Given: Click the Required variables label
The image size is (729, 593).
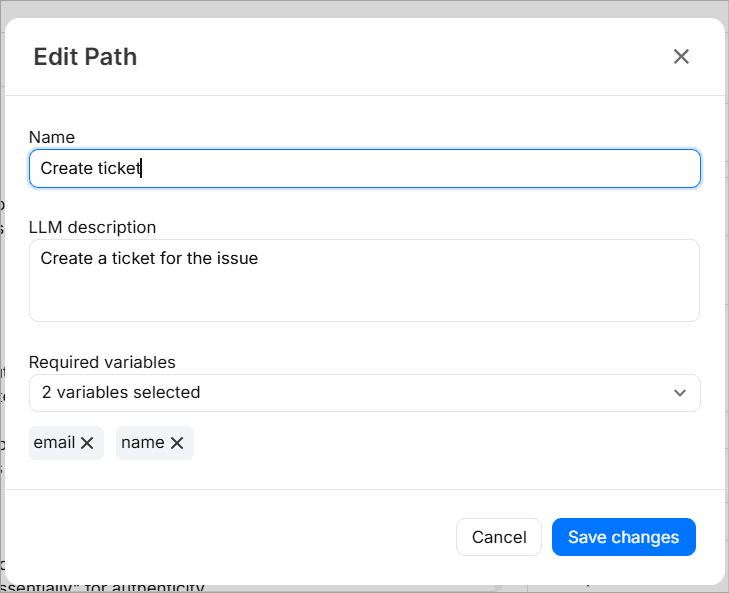Looking at the screenshot, I should pyautogui.click(x=102, y=362).
